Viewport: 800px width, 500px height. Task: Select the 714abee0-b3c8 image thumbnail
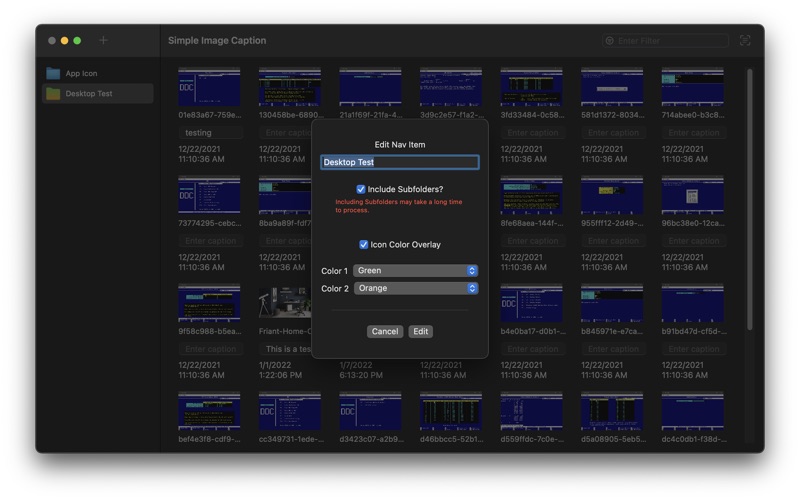coord(692,88)
